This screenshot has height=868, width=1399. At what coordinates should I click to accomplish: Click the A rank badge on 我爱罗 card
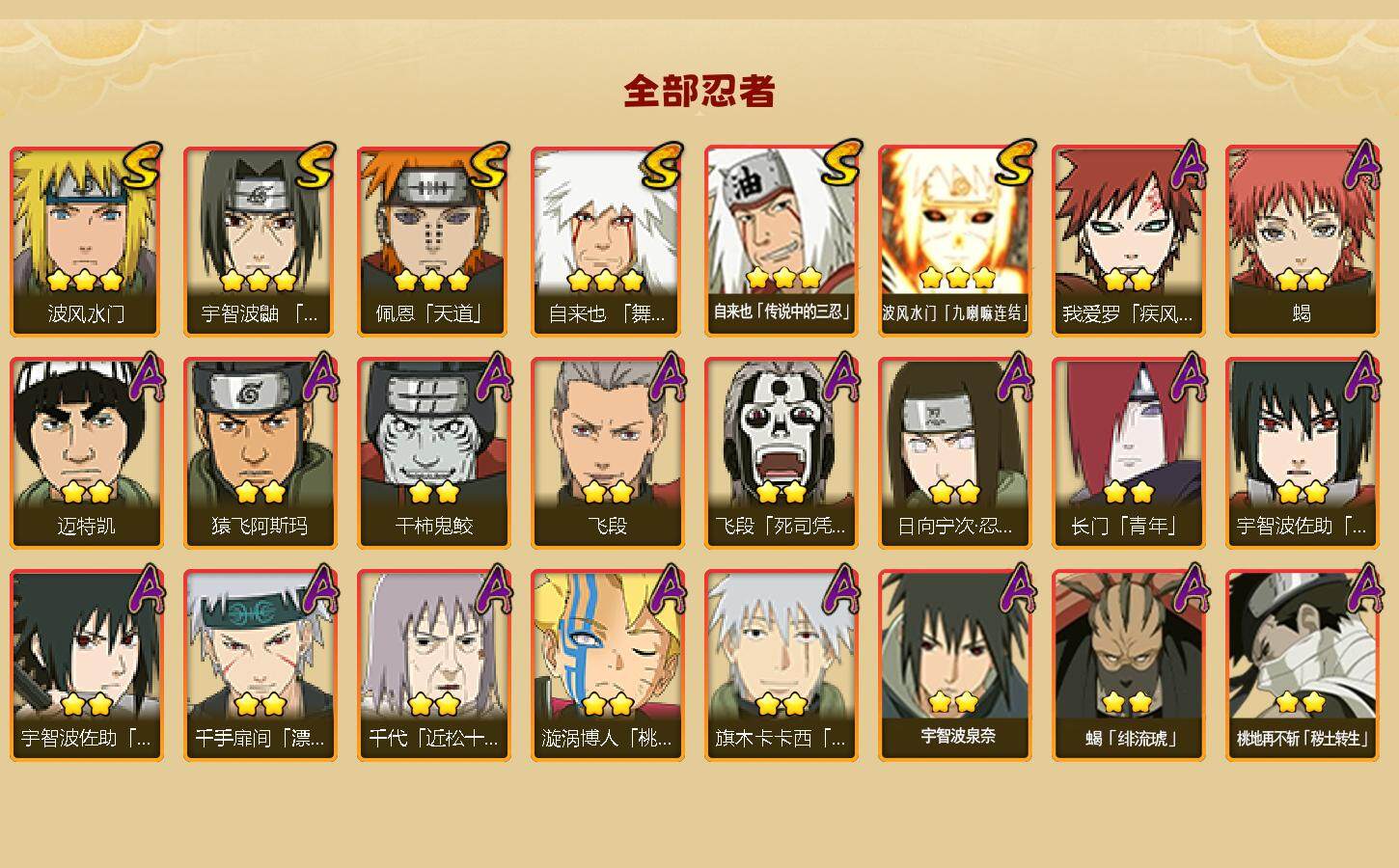pyautogui.click(x=1188, y=165)
